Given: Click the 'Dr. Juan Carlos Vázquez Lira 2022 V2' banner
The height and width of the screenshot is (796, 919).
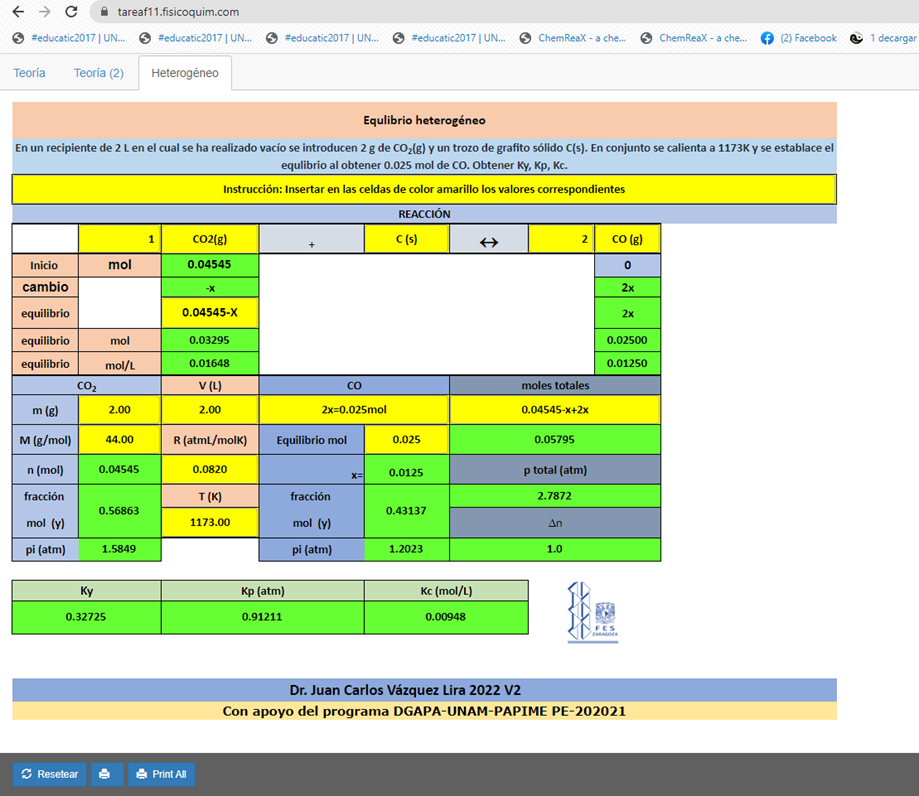Looking at the screenshot, I should [424, 690].
